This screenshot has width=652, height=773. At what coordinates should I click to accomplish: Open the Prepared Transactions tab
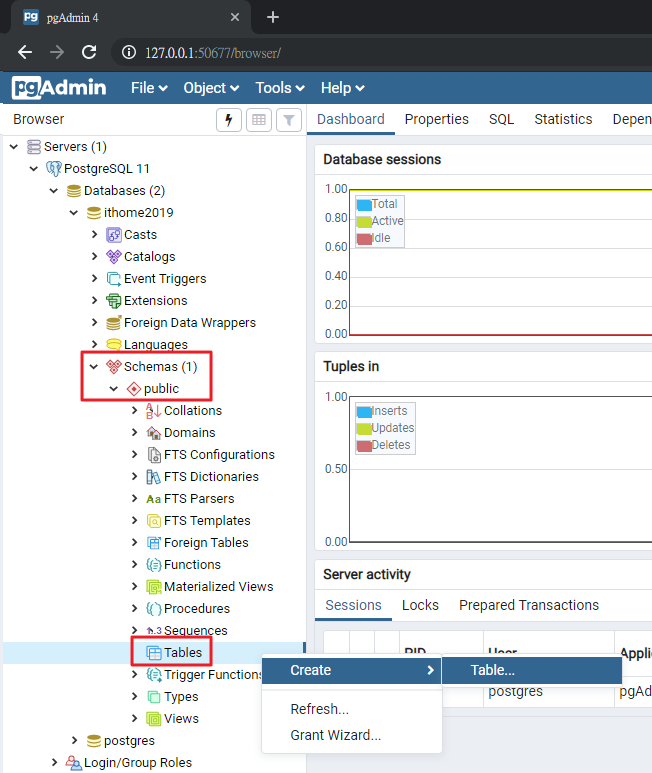(529, 605)
